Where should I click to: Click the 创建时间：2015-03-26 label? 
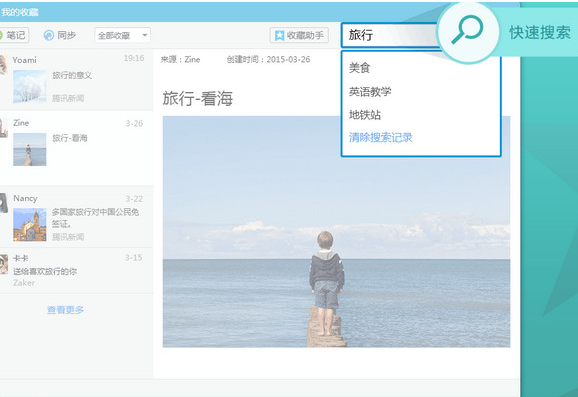click(x=268, y=60)
